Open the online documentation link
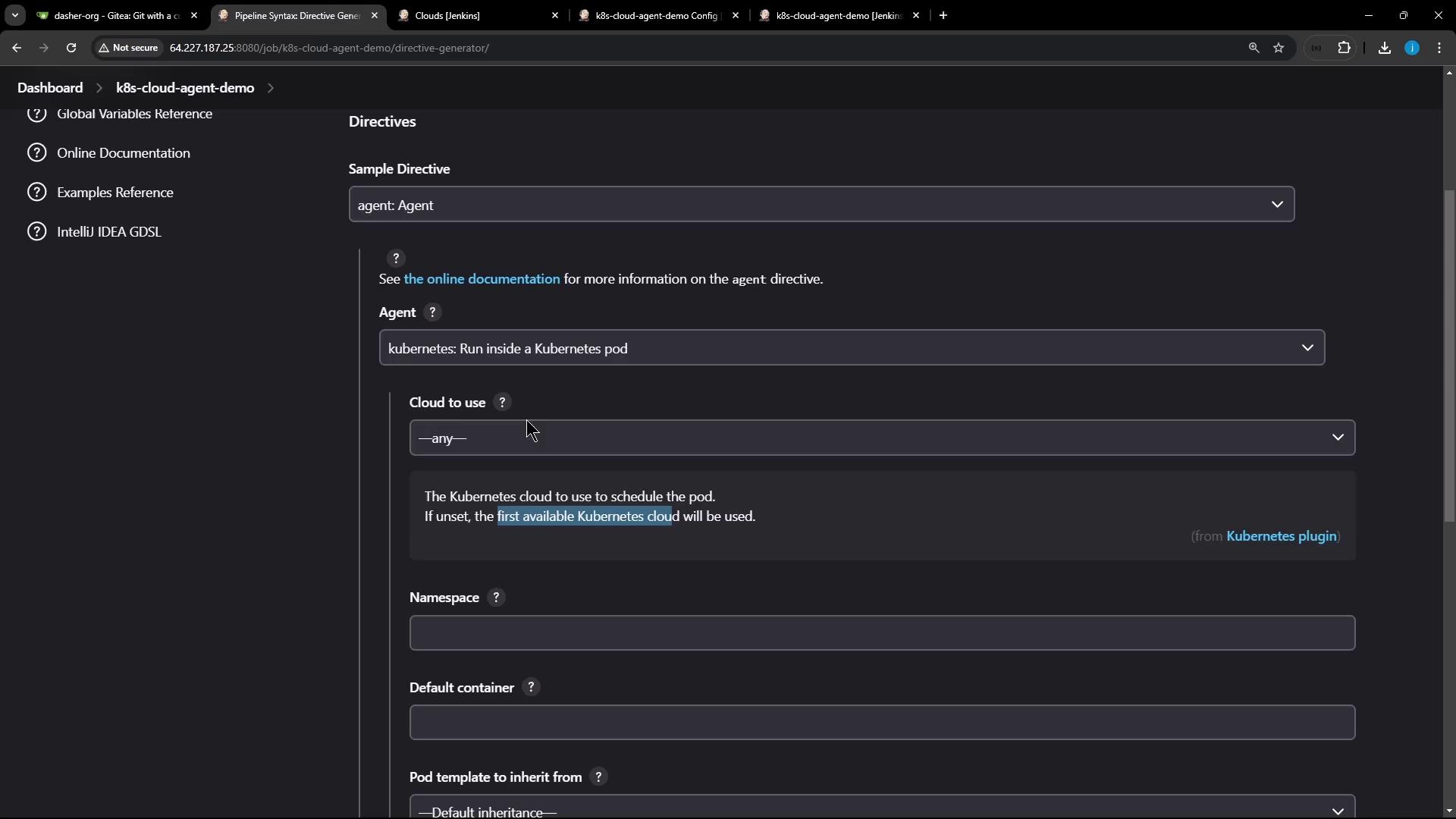1456x819 pixels. (482, 279)
